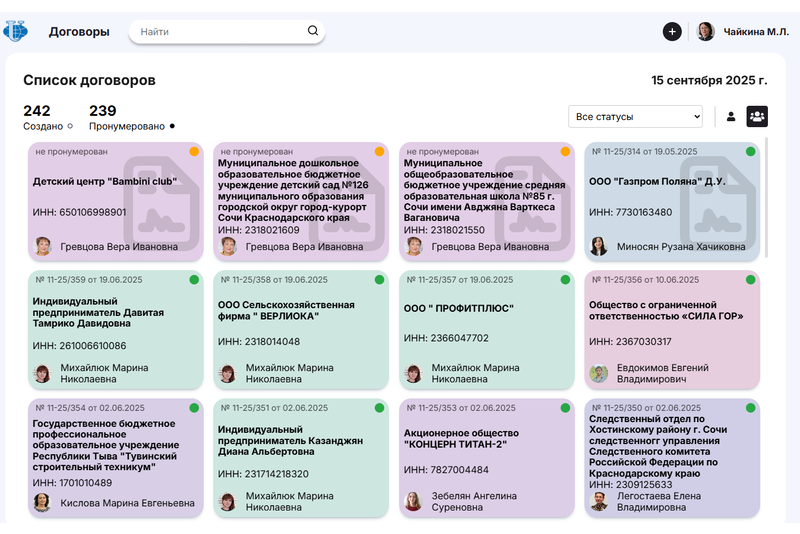800x534 pixels.
Task: Select contract № 11-25/354 от 02.06.2025
Action: pyautogui.click(x=90, y=408)
